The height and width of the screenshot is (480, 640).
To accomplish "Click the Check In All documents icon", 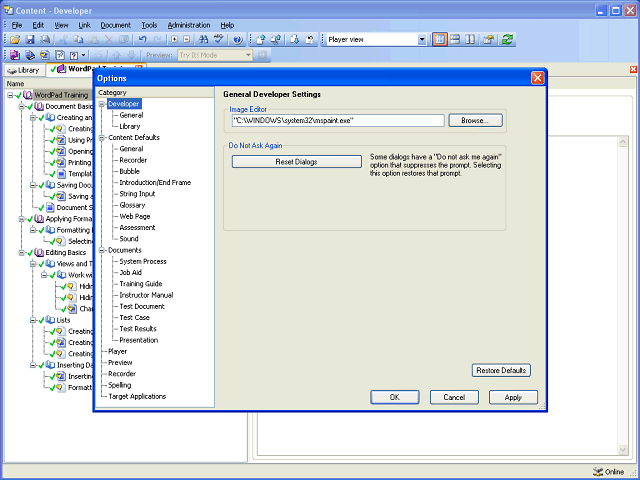I will click(x=276, y=40).
